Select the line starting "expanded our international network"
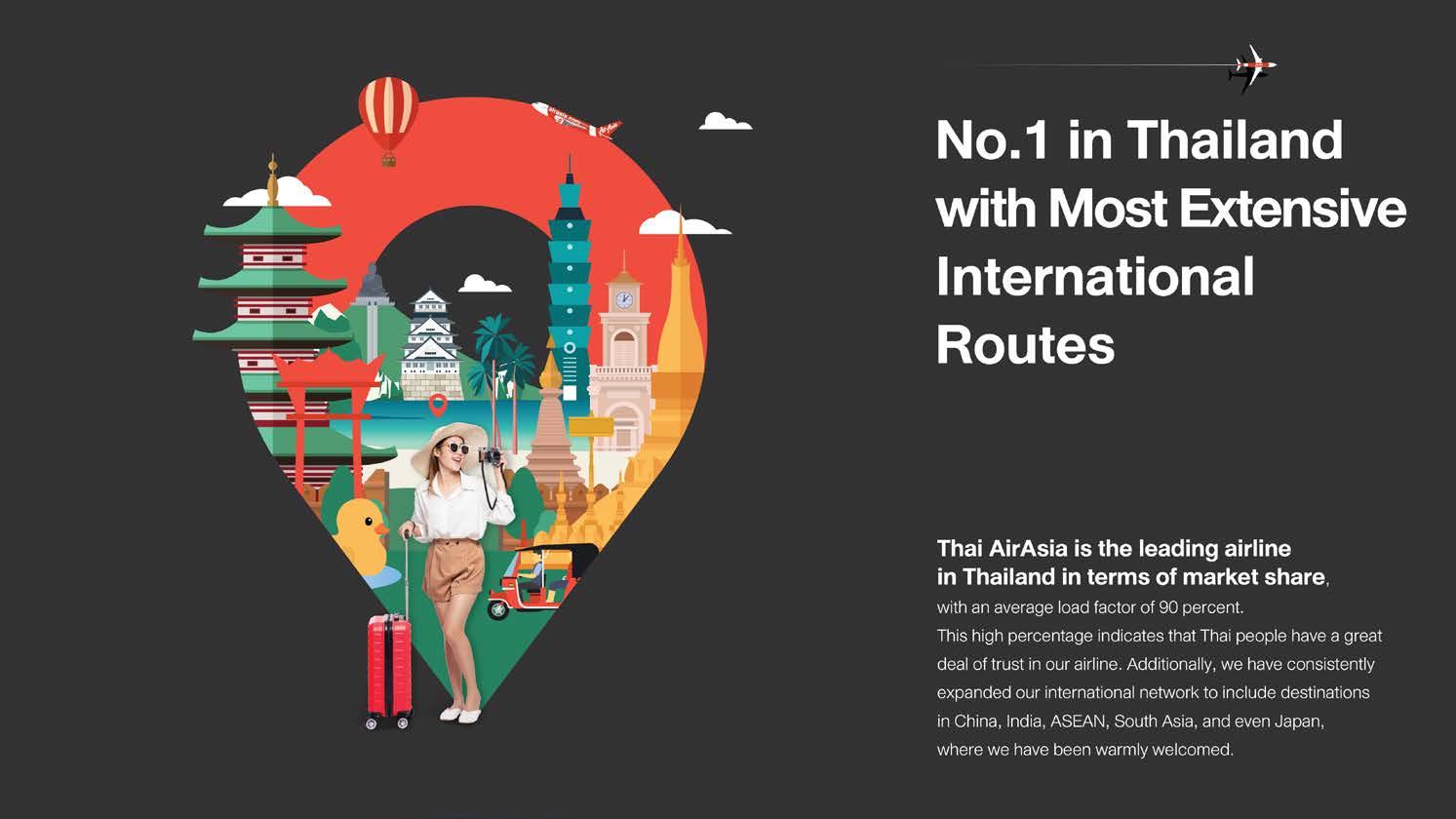This screenshot has height=819, width=1456. pos(1153,692)
